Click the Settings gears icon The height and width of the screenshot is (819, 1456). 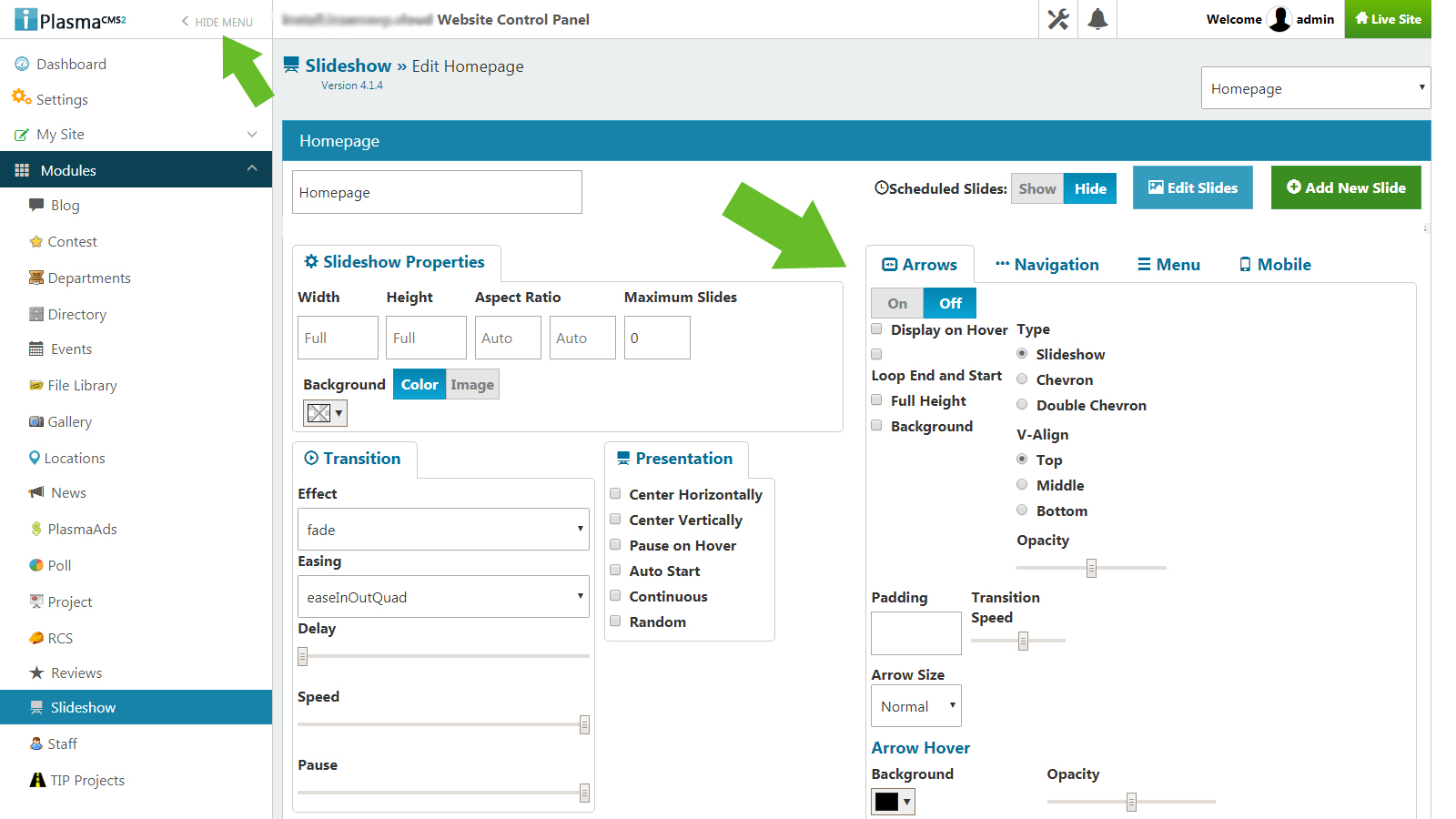click(22, 96)
